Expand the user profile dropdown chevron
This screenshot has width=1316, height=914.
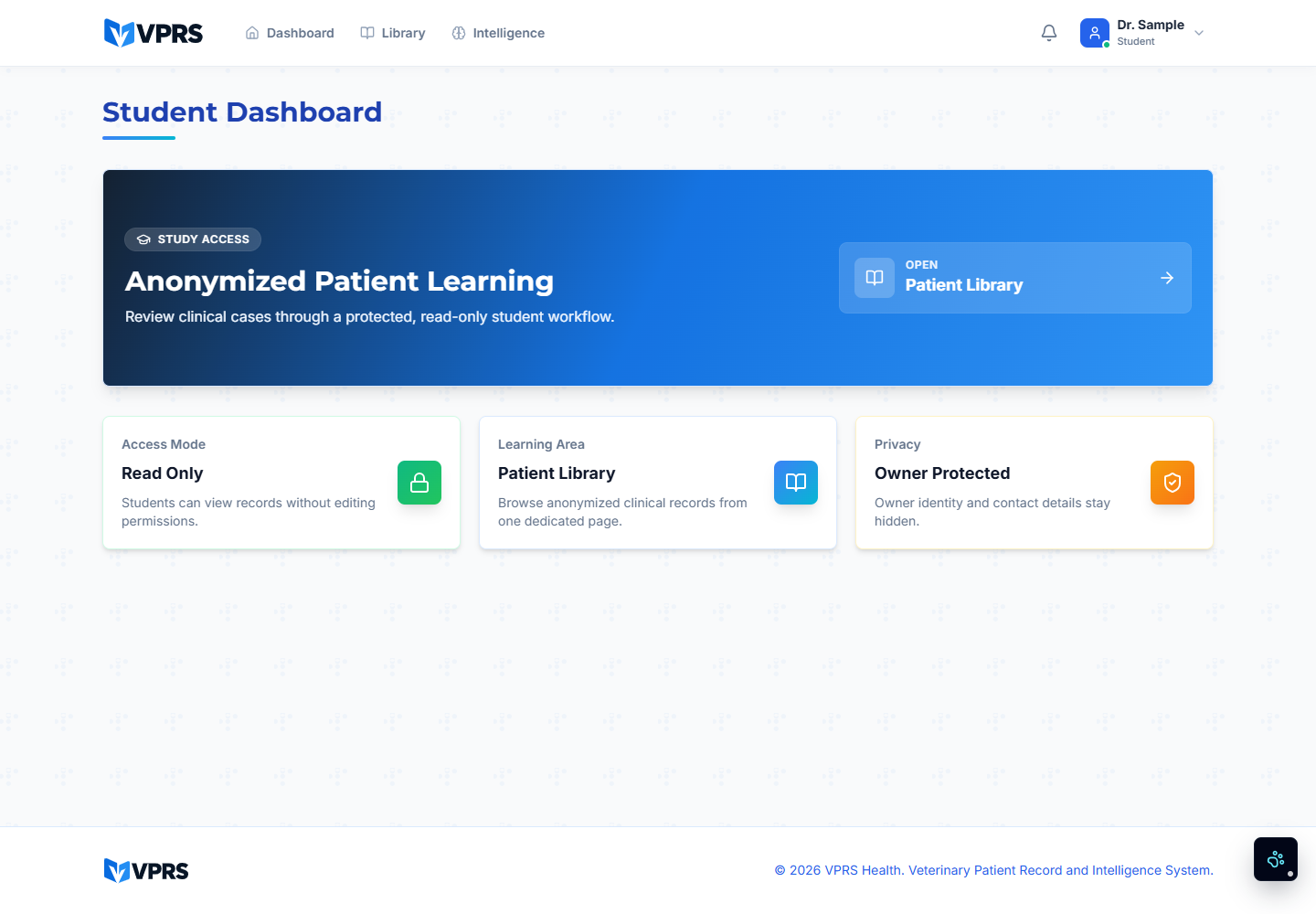click(1199, 33)
